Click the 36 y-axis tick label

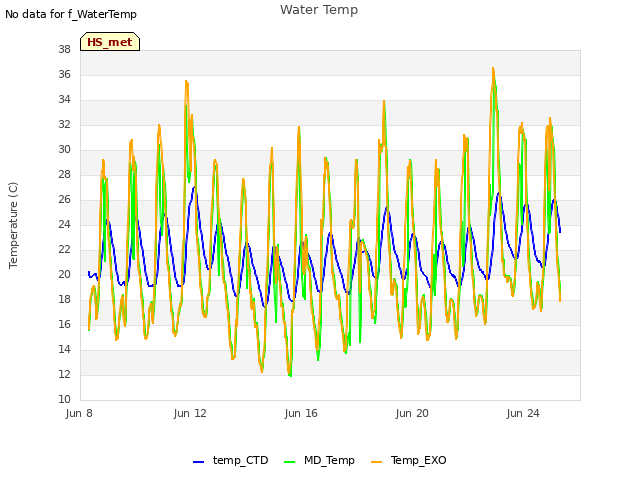(64, 74)
